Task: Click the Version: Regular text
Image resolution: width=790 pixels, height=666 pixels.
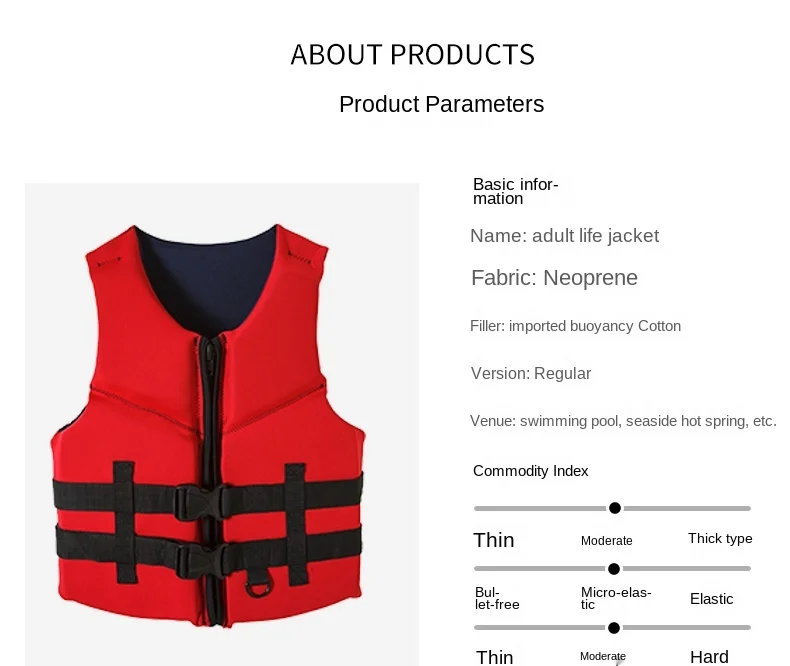Action: [x=531, y=374]
